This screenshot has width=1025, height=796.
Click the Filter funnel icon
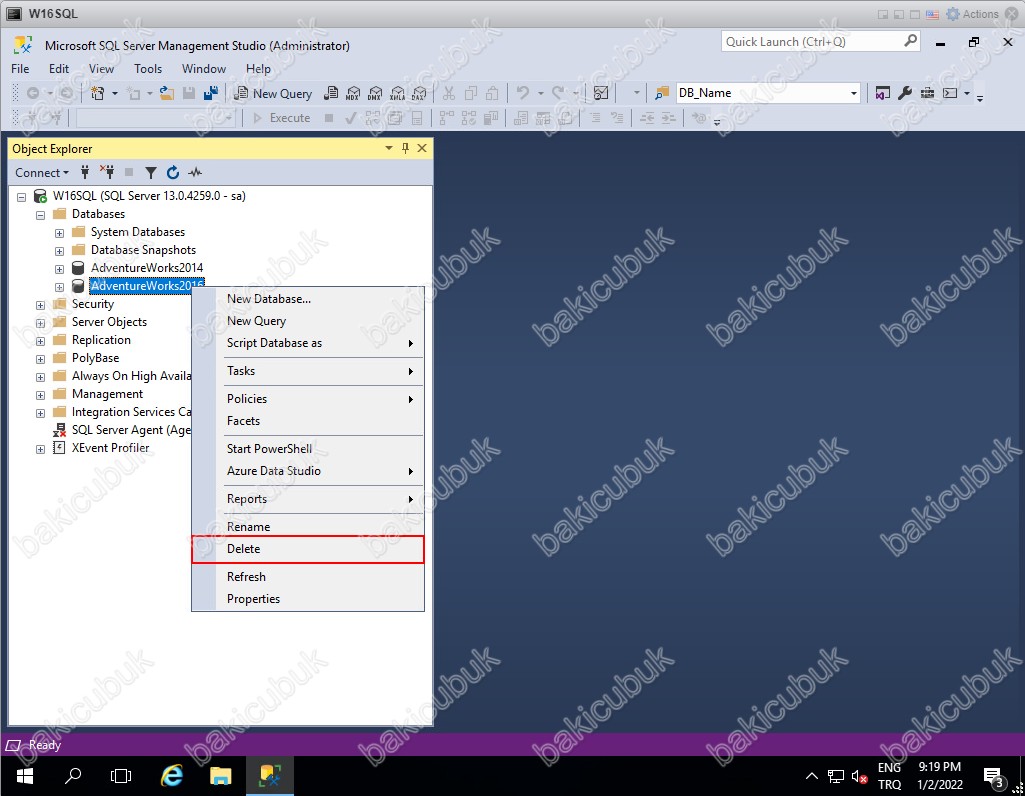click(151, 173)
